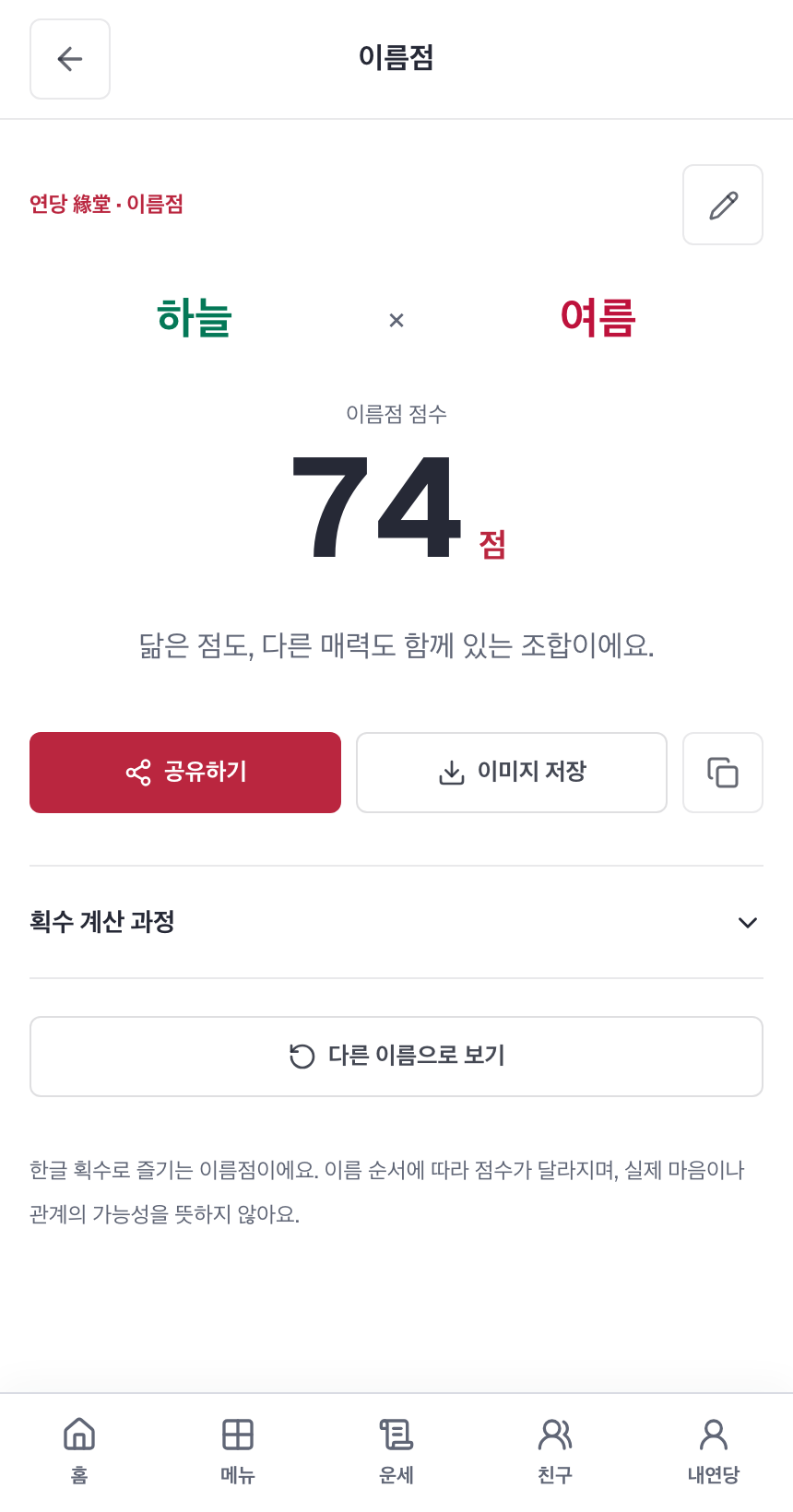Click the 이미지 저장 download button
The height and width of the screenshot is (1512, 793).
(512, 773)
